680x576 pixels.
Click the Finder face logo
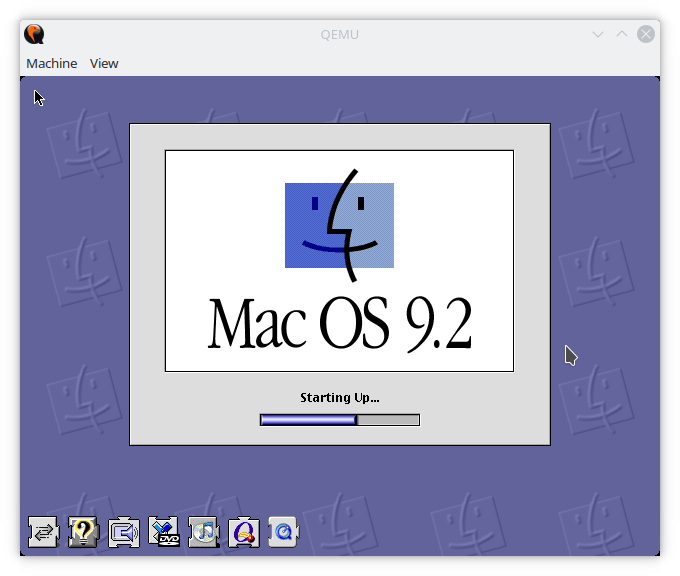(340, 225)
